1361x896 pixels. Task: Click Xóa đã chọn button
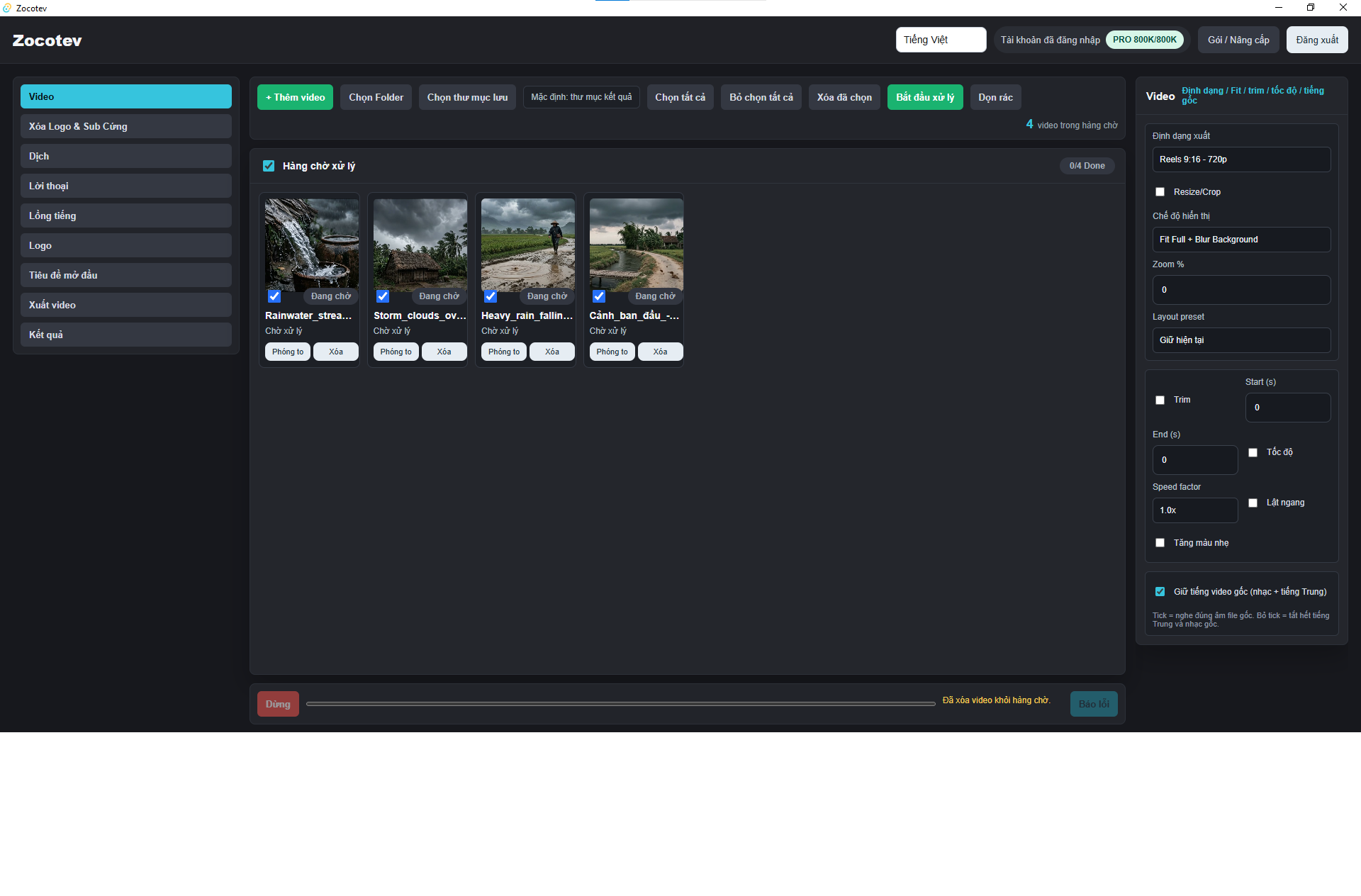pos(844,97)
